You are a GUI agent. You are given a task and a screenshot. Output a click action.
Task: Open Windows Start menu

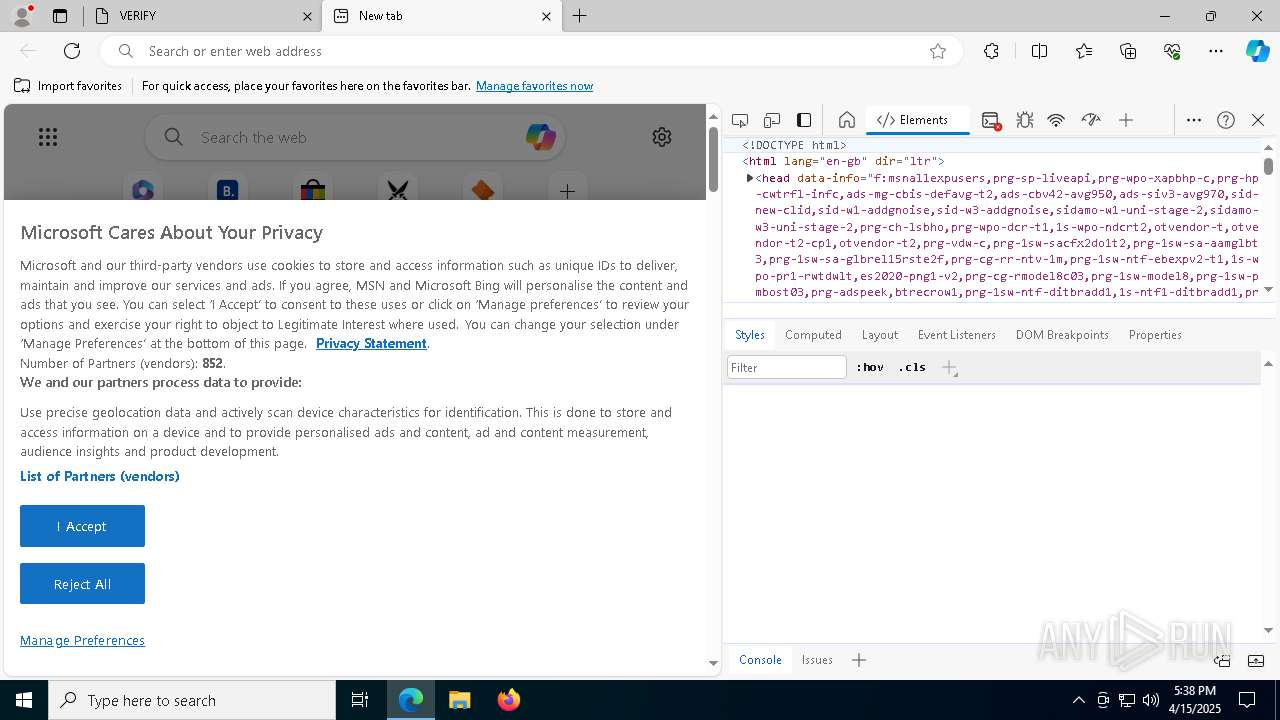click(24, 700)
